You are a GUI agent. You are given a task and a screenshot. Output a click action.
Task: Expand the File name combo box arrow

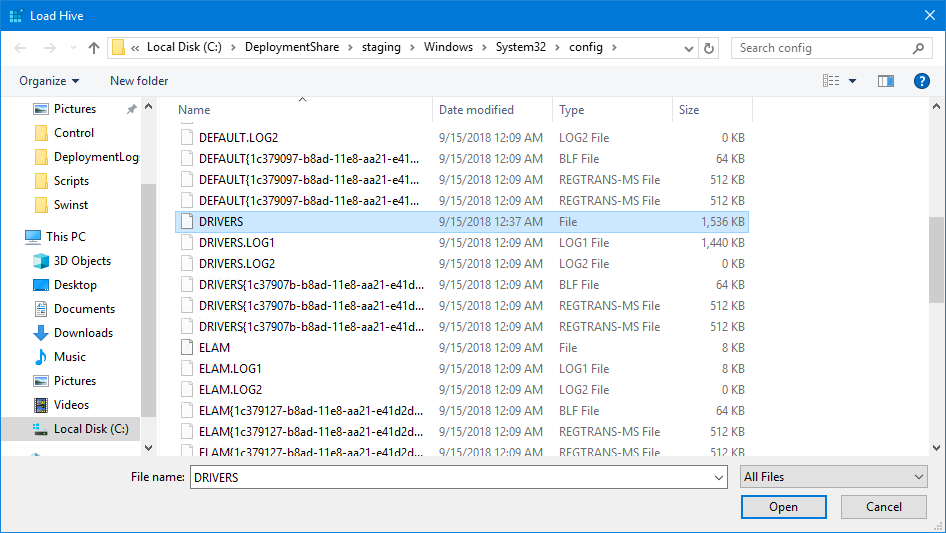(718, 478)
